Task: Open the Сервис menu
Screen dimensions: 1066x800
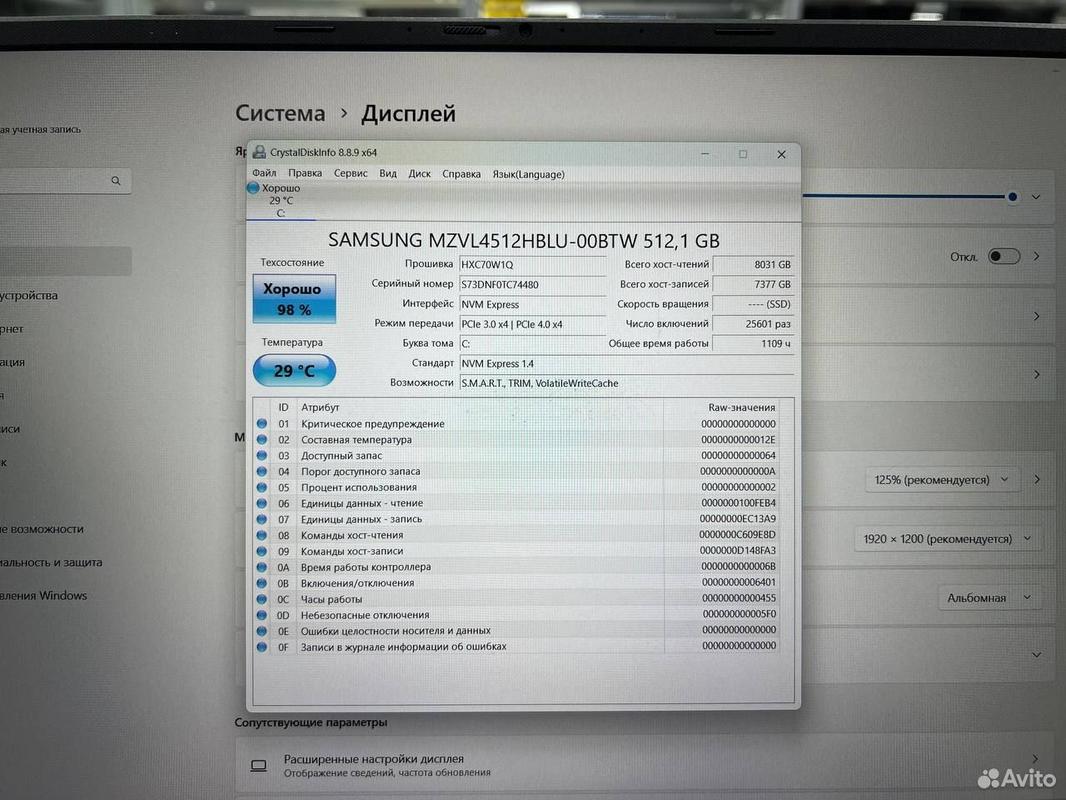Action: click(350, 174)
